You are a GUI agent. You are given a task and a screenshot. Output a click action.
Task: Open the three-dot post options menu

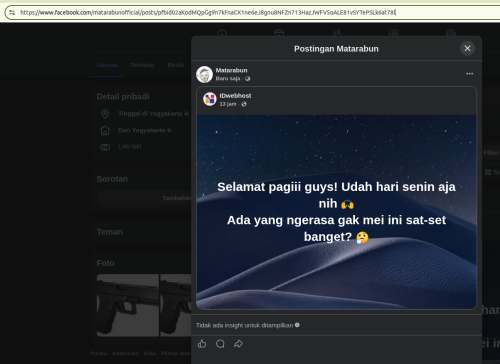[469, 74]
